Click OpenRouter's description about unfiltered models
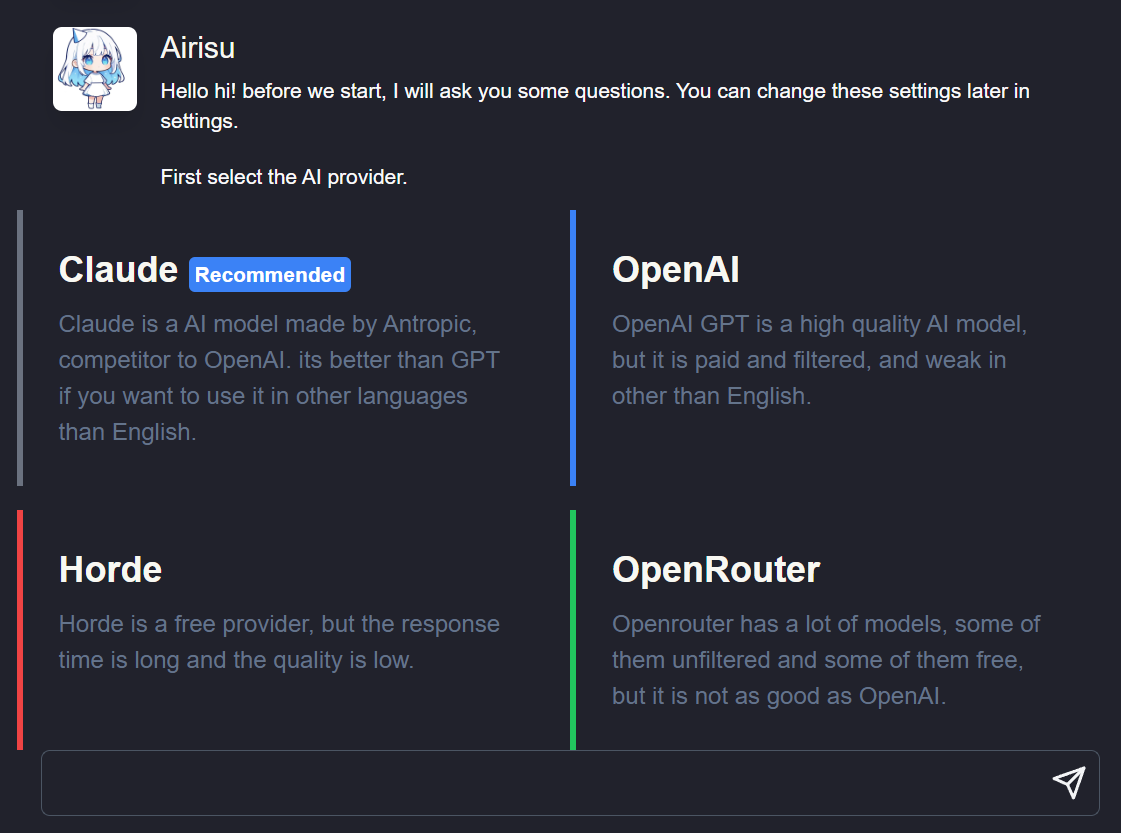Screen dimensions: 1121x833 coord(826,660)
